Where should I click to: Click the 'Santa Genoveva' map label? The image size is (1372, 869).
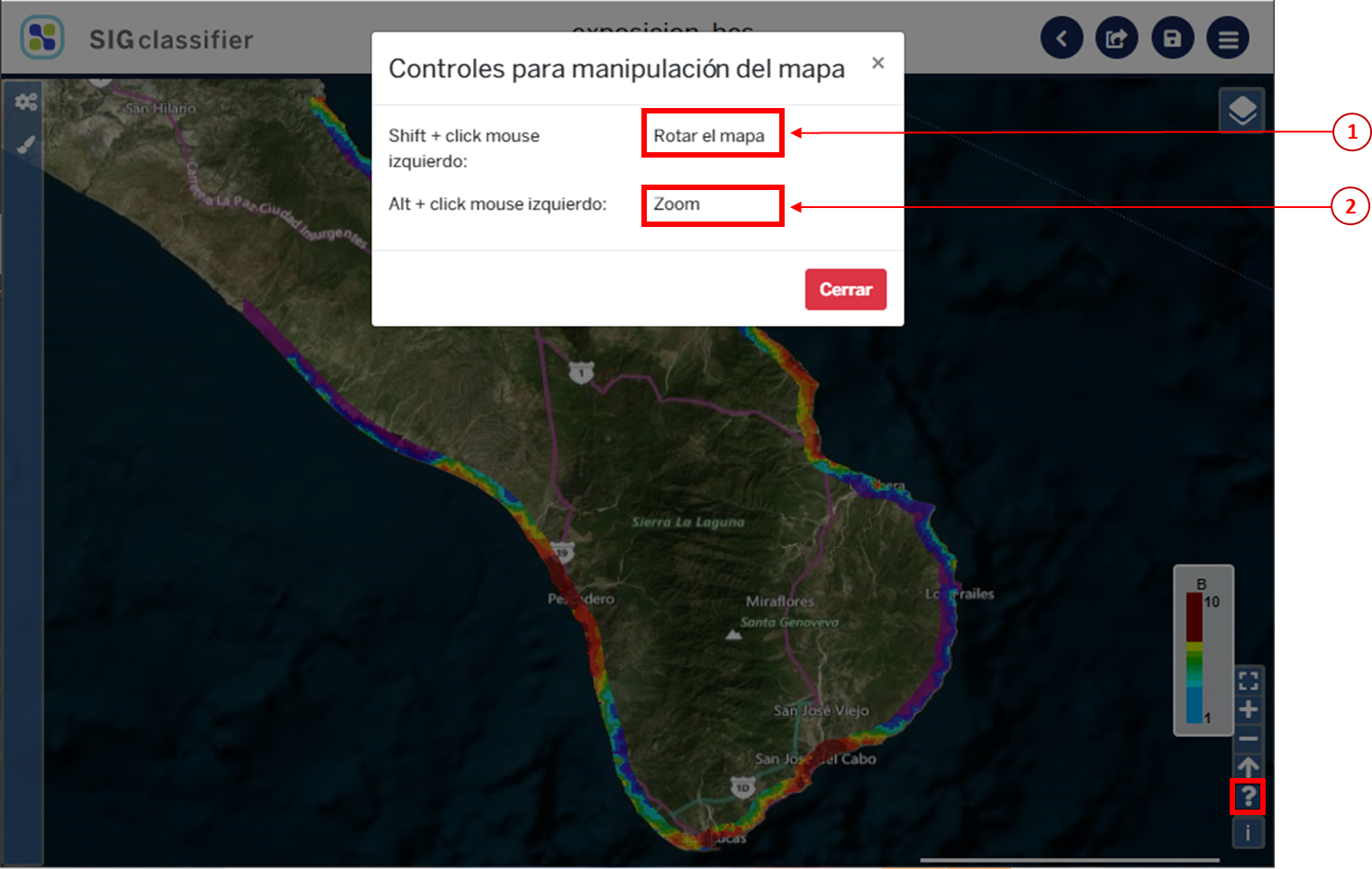pyautogui.click(x=789, y=622)
